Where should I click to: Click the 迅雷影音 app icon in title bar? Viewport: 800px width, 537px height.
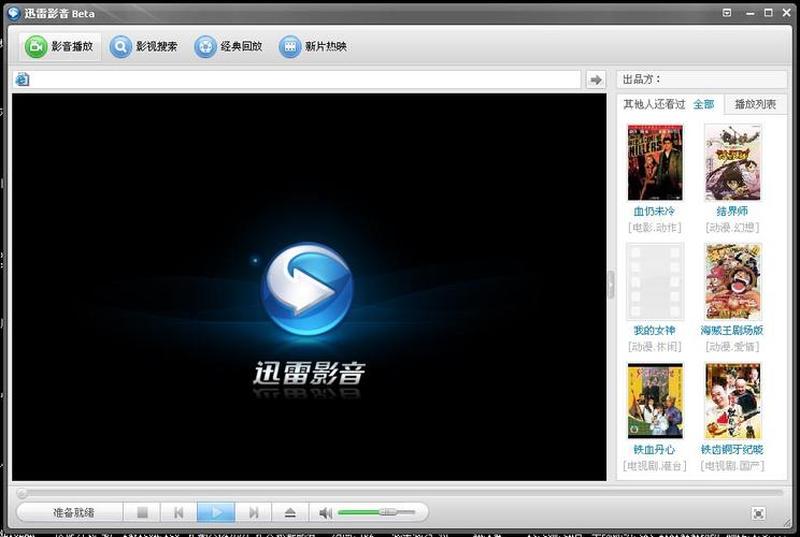click(x=14, y=13)
